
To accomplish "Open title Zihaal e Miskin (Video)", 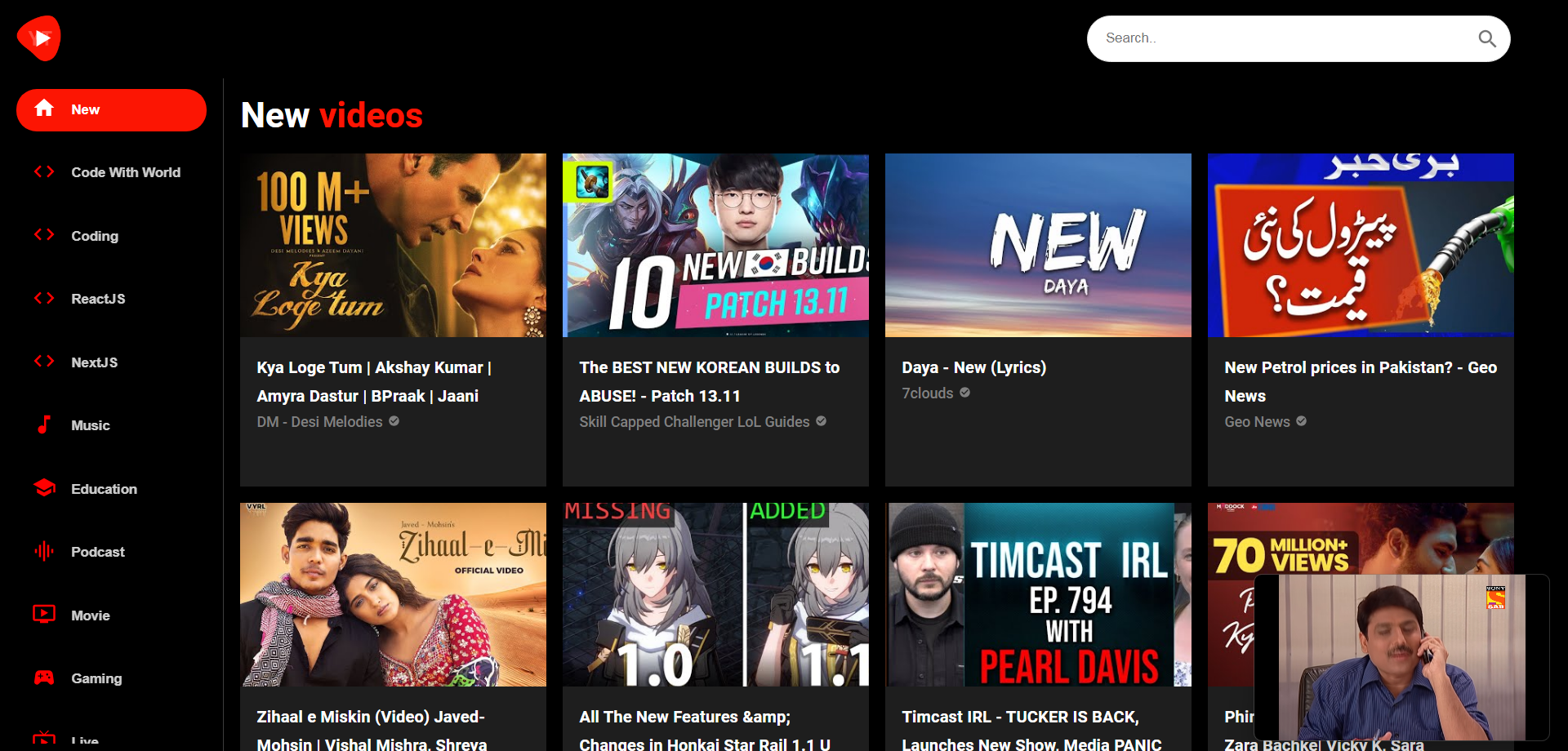I will 372,731.
